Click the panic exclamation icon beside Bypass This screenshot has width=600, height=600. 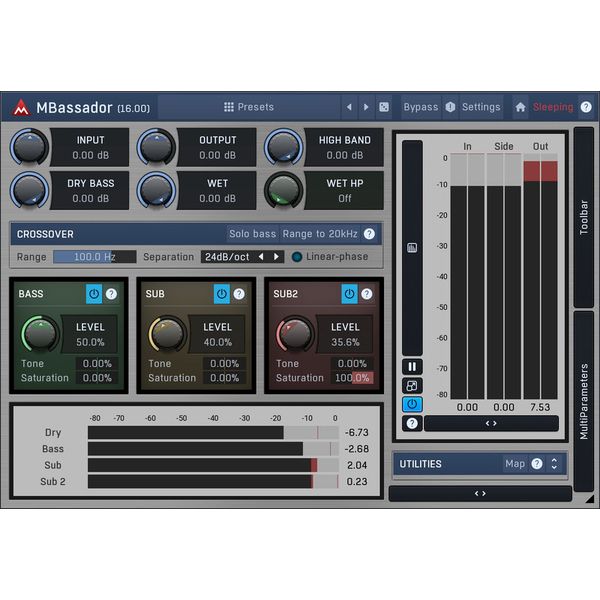tap(450, 107)
